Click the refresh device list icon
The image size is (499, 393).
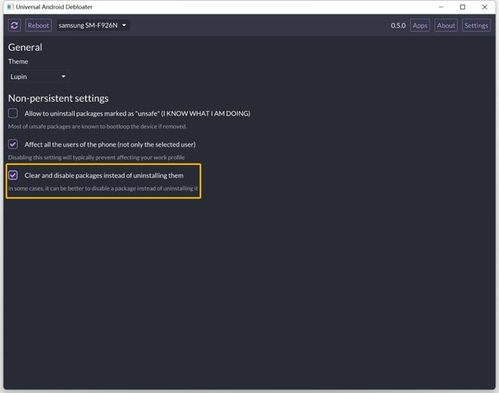click(x=14, y=25)
